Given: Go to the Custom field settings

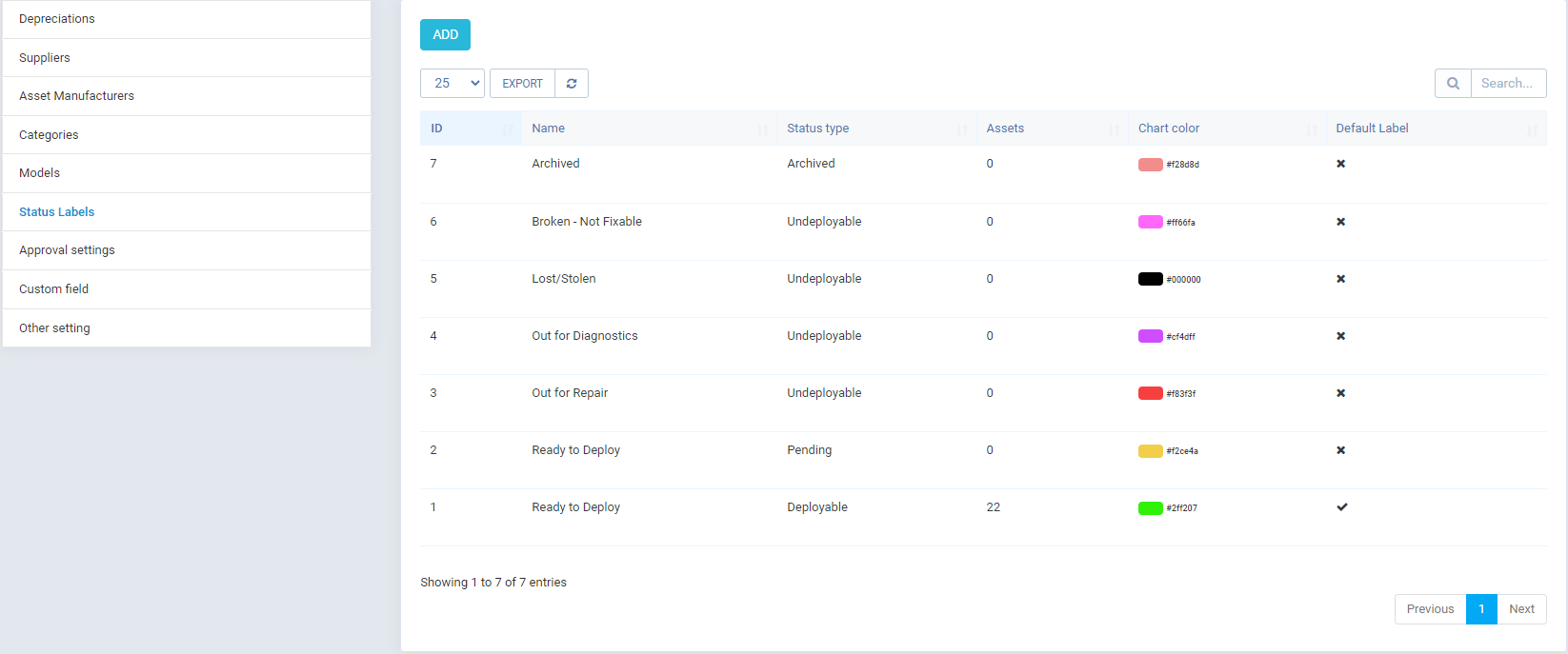Looking at the screenshot, I should (x=53, y=289).
